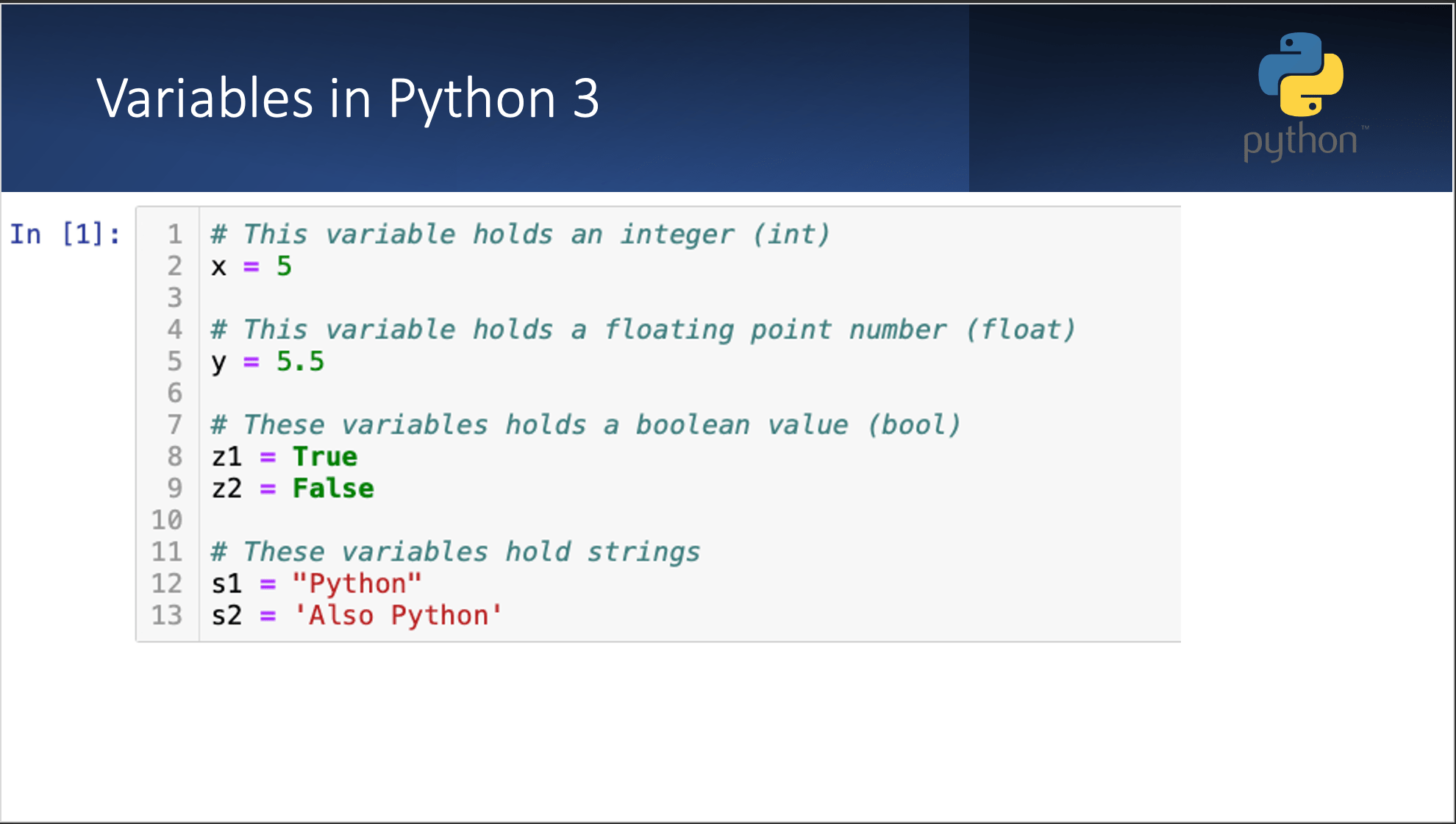
Task: Click the "Variables in Python 3" slide title
Action: pyautogui.click(x=348, y=99)
